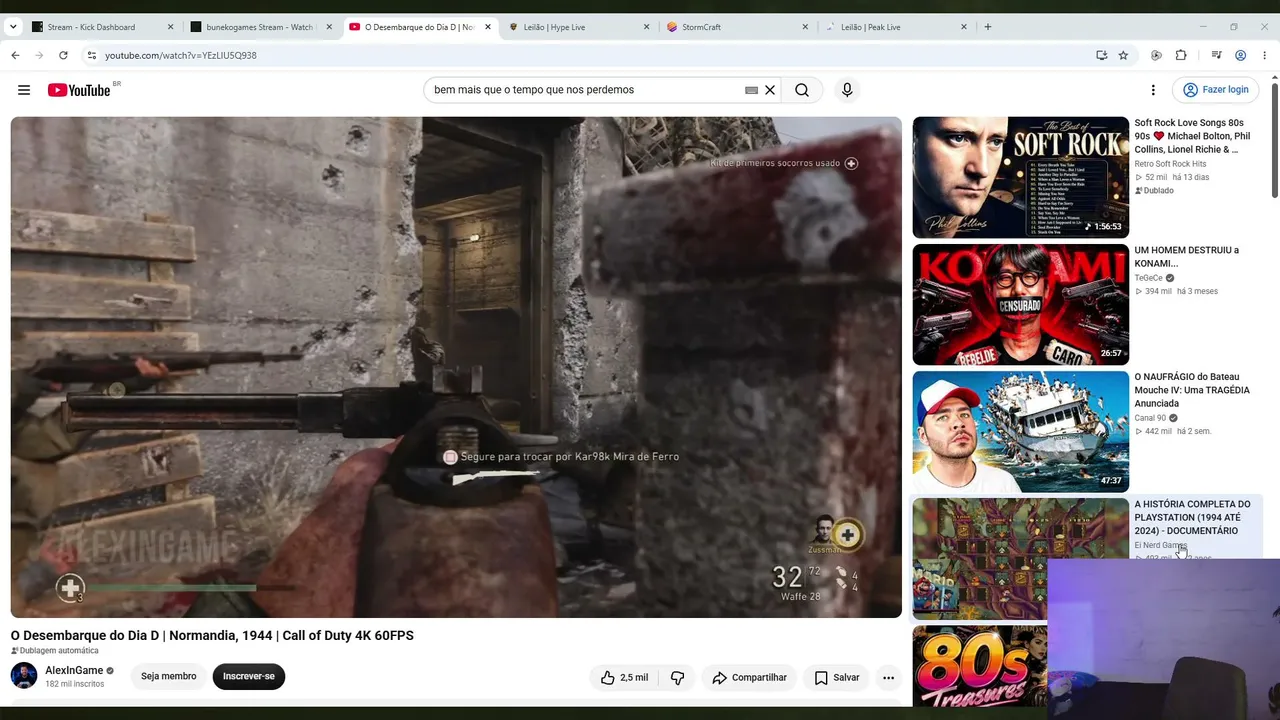Click the Seja membro button
1280x720 pixels.
pos(169,676)
